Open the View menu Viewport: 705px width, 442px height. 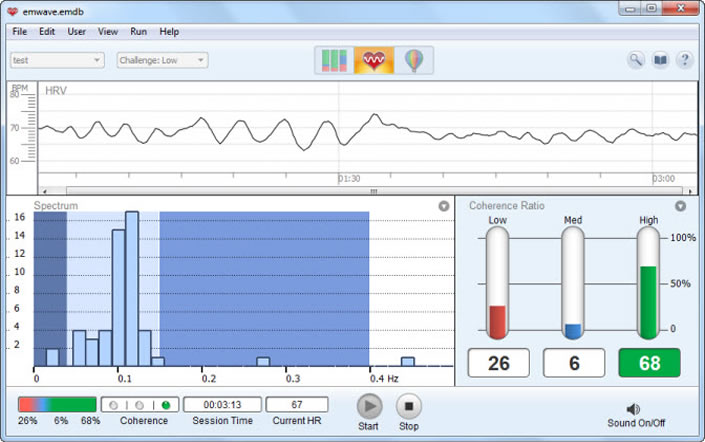107,31
